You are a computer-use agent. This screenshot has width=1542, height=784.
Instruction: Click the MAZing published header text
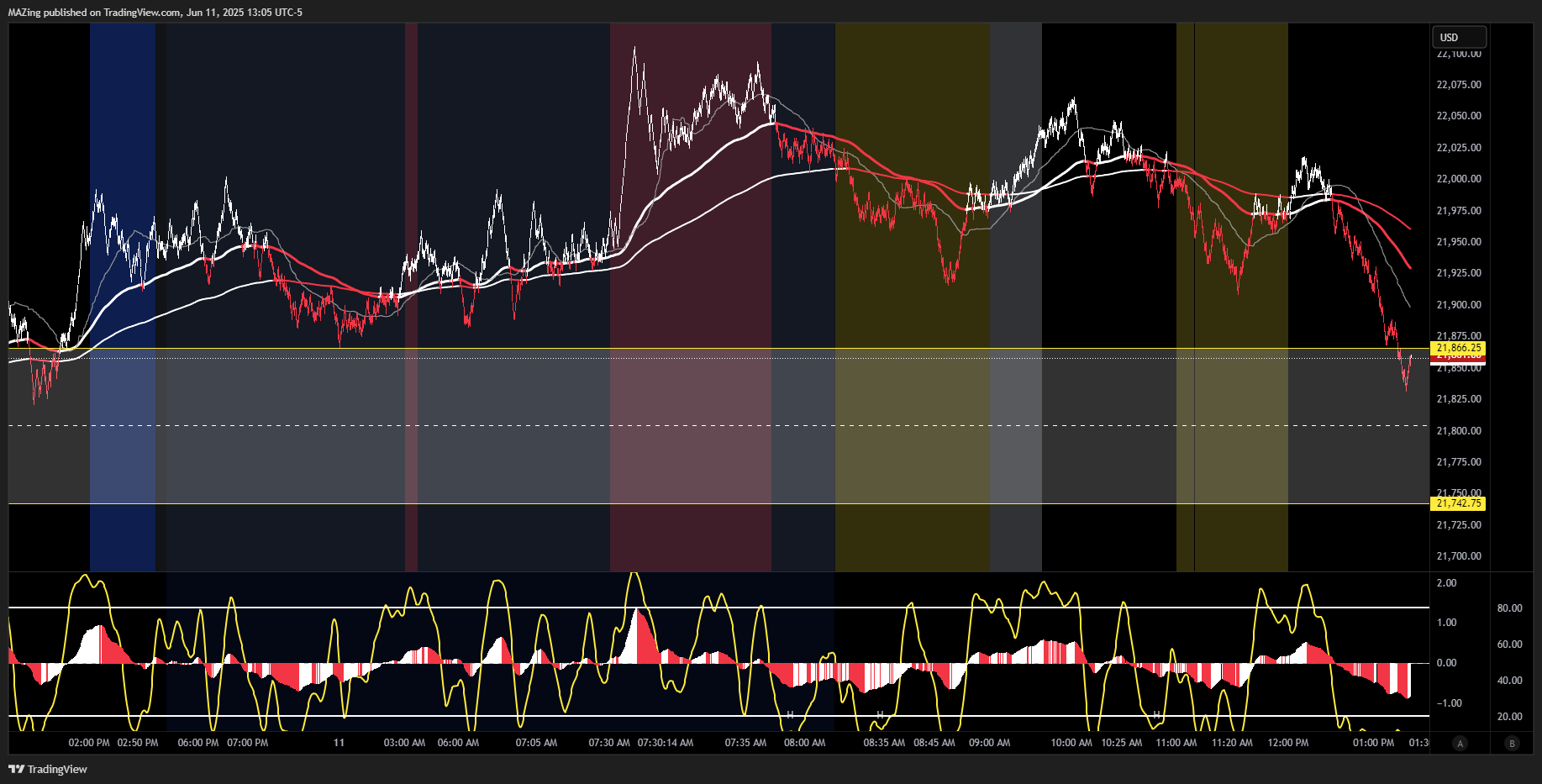click(x=155, y=12)
